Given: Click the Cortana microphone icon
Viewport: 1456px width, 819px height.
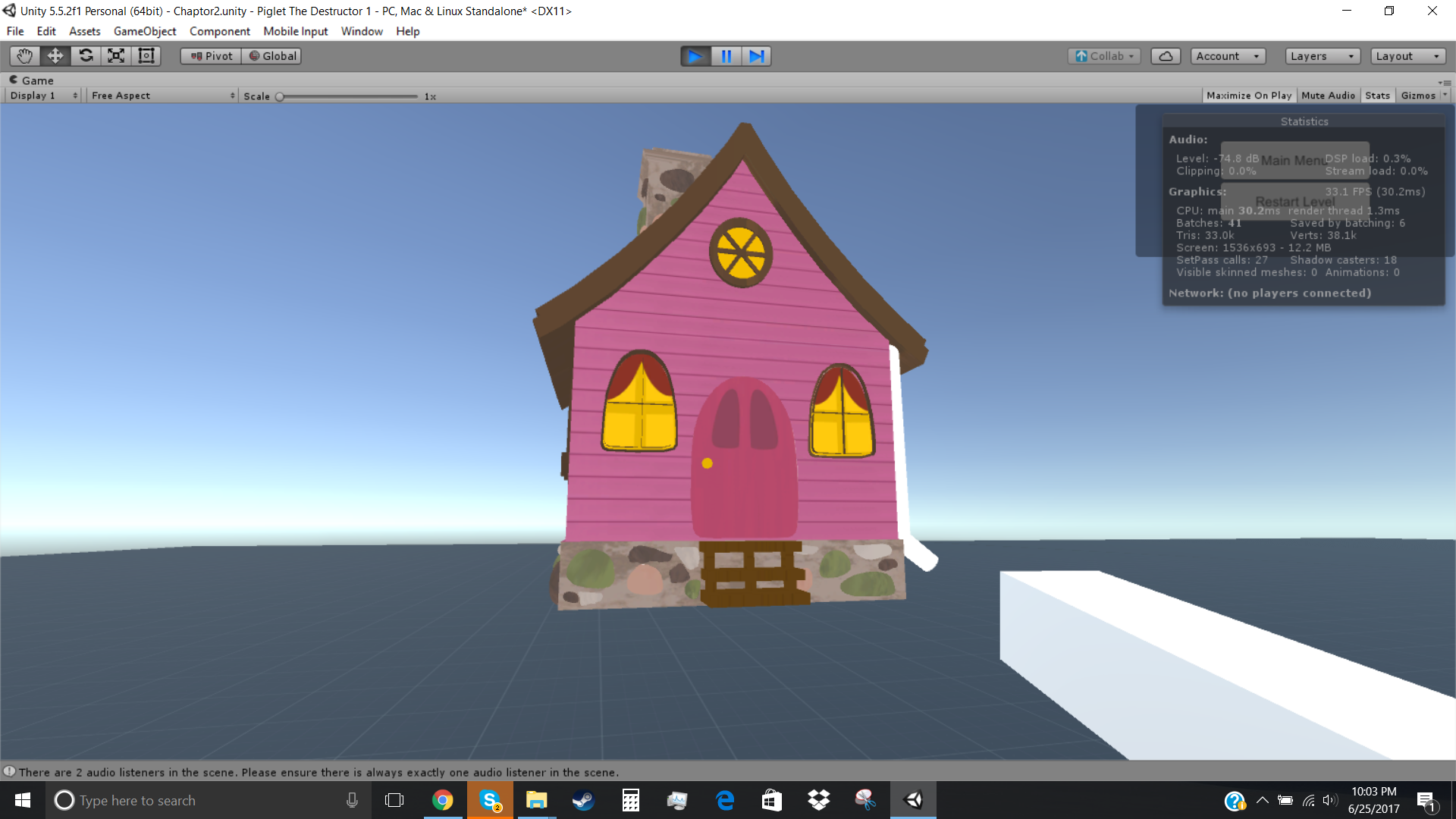Looking at the screenshot, I should (352, 800).
